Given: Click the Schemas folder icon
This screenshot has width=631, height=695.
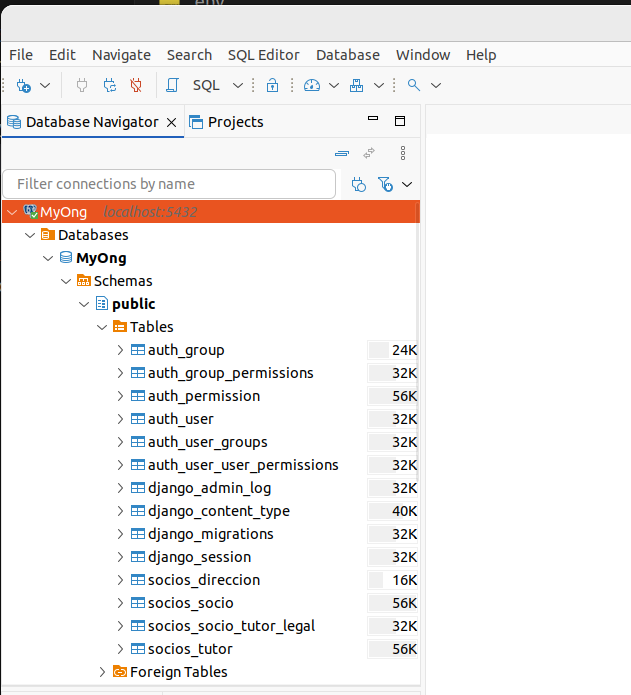Looking at the screenshot, I should pos(84,281).
